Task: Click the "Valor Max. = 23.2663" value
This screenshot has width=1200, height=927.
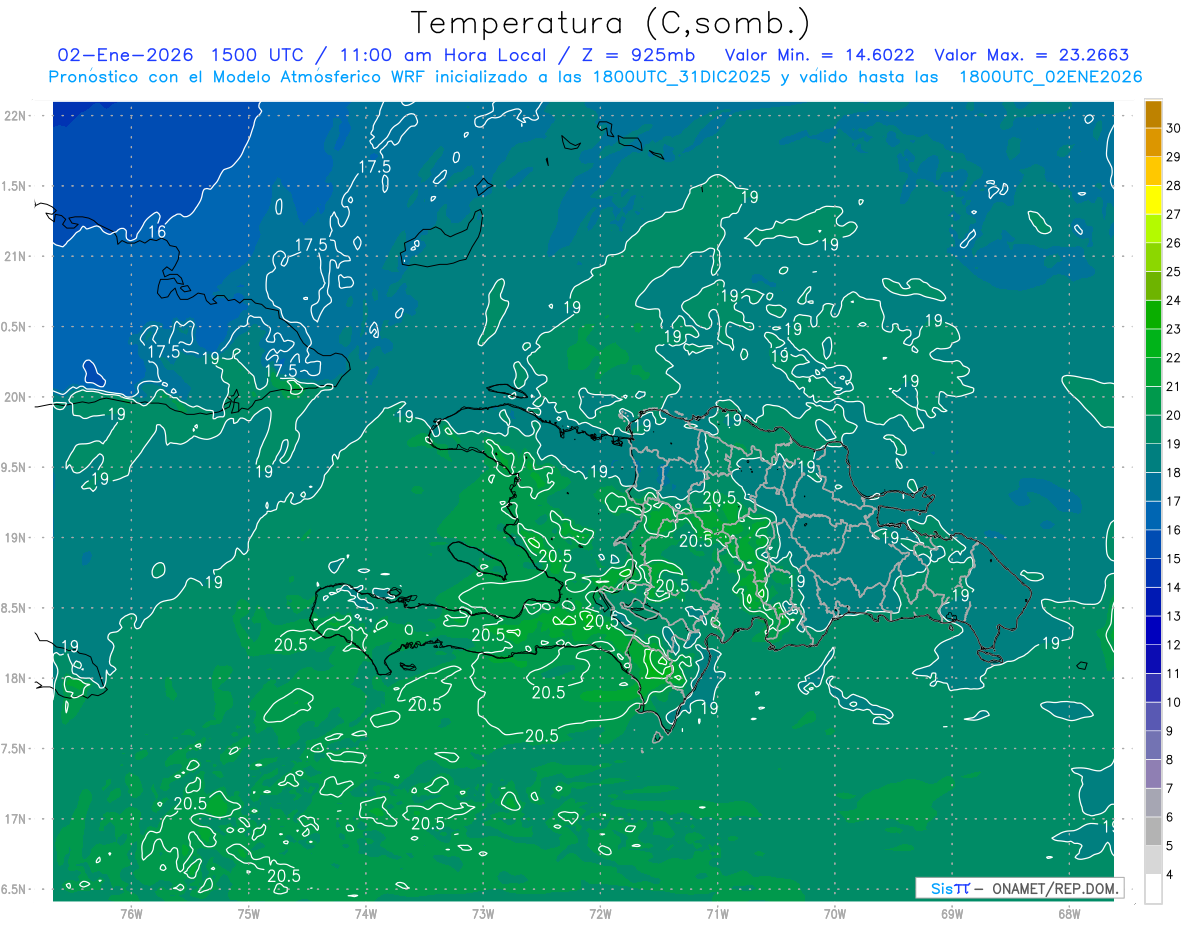Action: click(x=1031, y=55)
